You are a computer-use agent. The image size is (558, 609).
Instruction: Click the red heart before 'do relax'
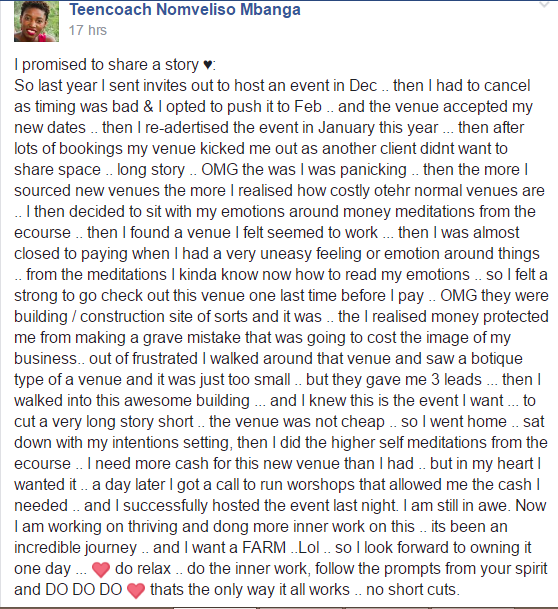pos(101,569)
